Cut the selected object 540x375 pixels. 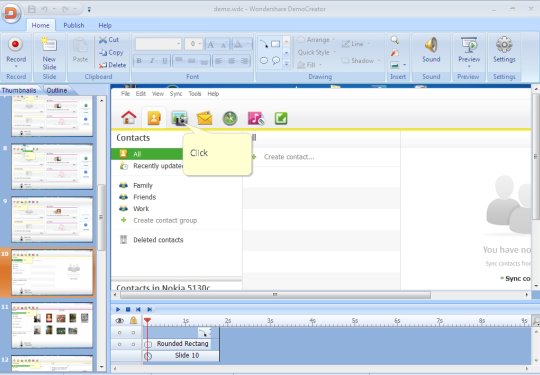109,40
